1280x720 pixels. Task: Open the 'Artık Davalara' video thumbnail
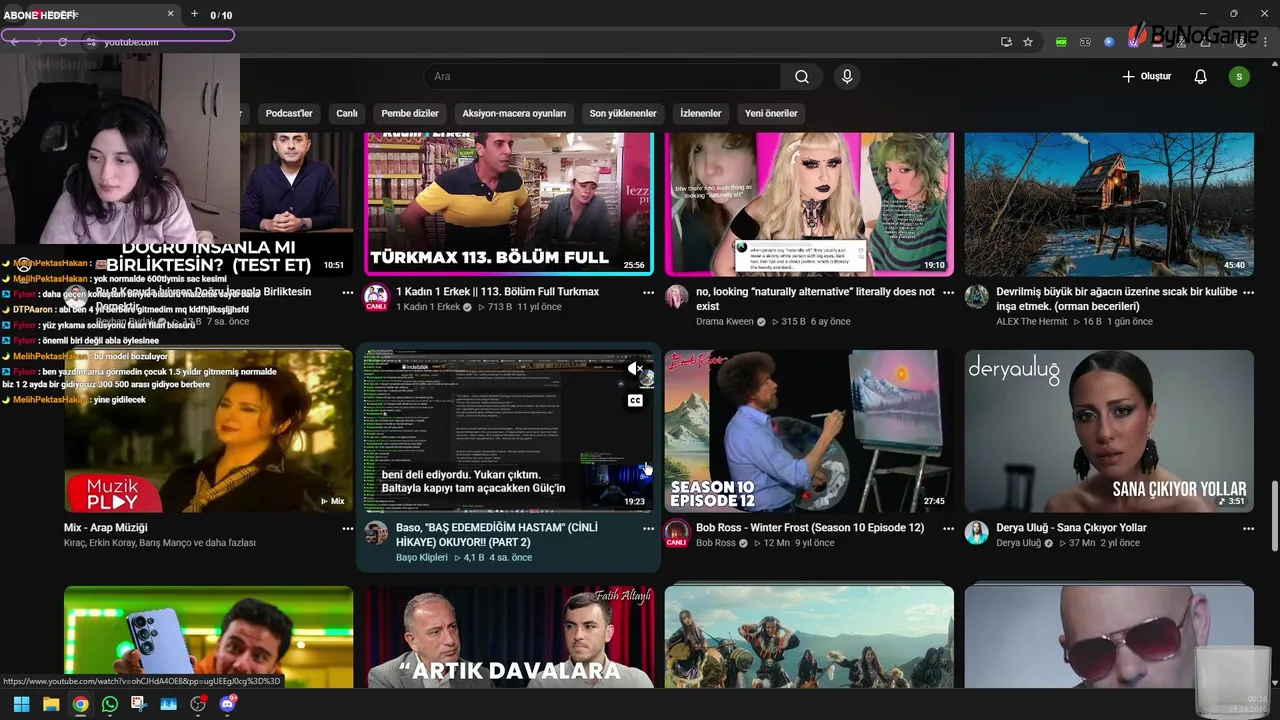(x=508, y=637)
